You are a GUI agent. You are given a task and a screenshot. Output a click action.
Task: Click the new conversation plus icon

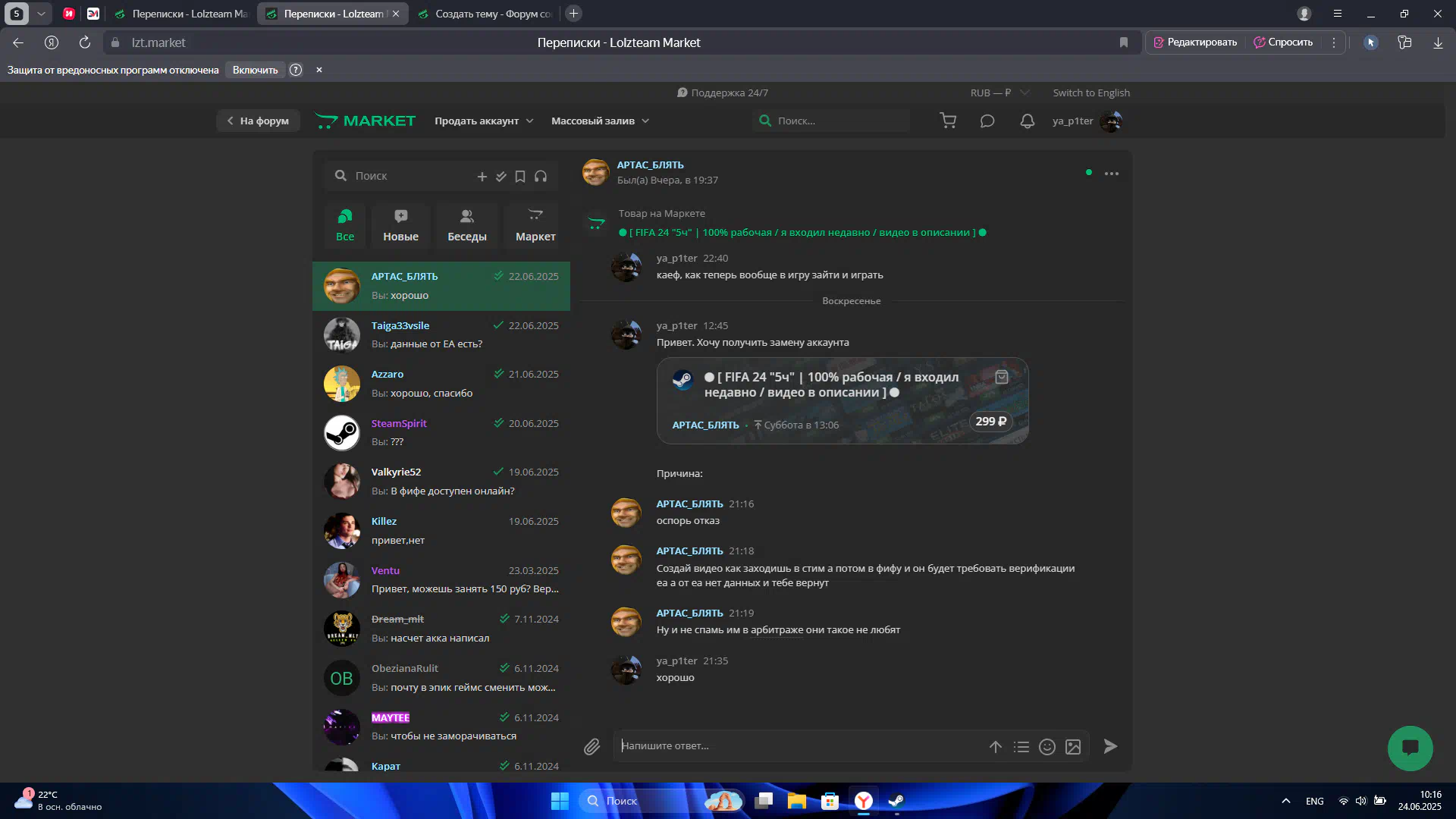pyautogui.click(x=482, y=176)
